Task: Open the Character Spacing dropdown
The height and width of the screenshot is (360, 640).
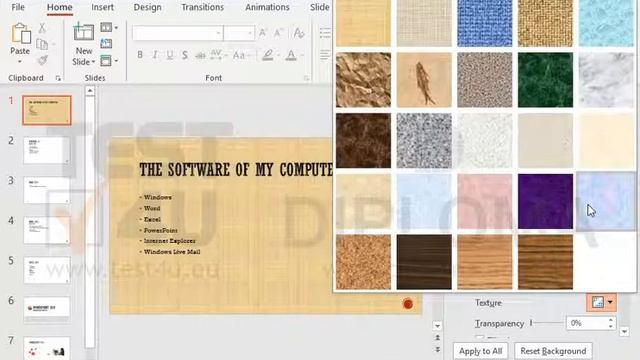Action: [x=218, y=55]
